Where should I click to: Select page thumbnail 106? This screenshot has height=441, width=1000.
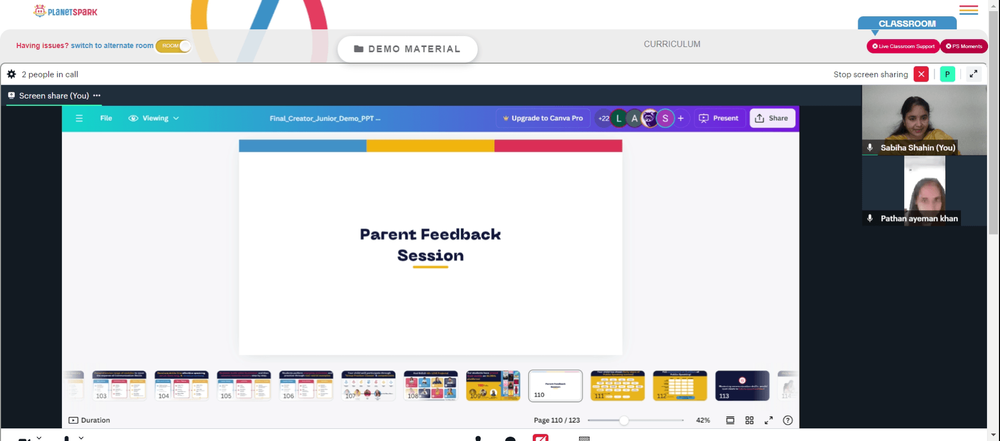[306, 385]
